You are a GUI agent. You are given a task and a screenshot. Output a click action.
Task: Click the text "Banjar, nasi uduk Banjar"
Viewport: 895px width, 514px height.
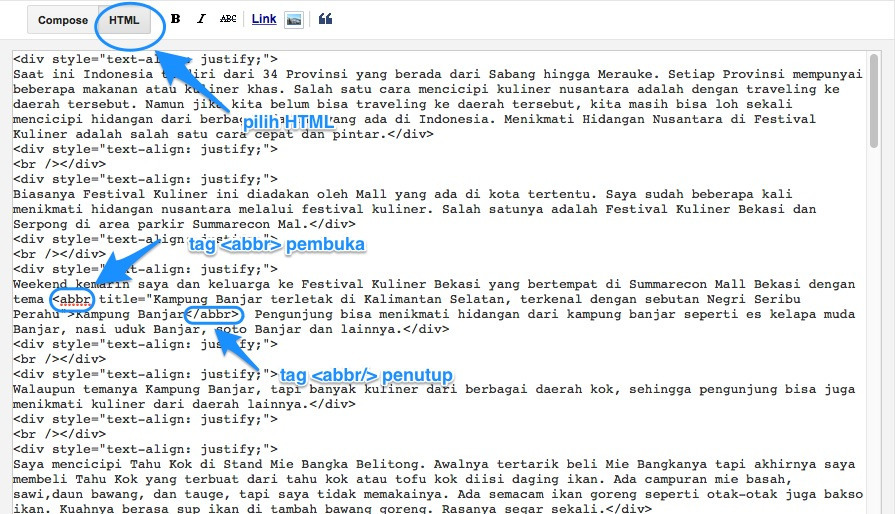click(107, 329)
